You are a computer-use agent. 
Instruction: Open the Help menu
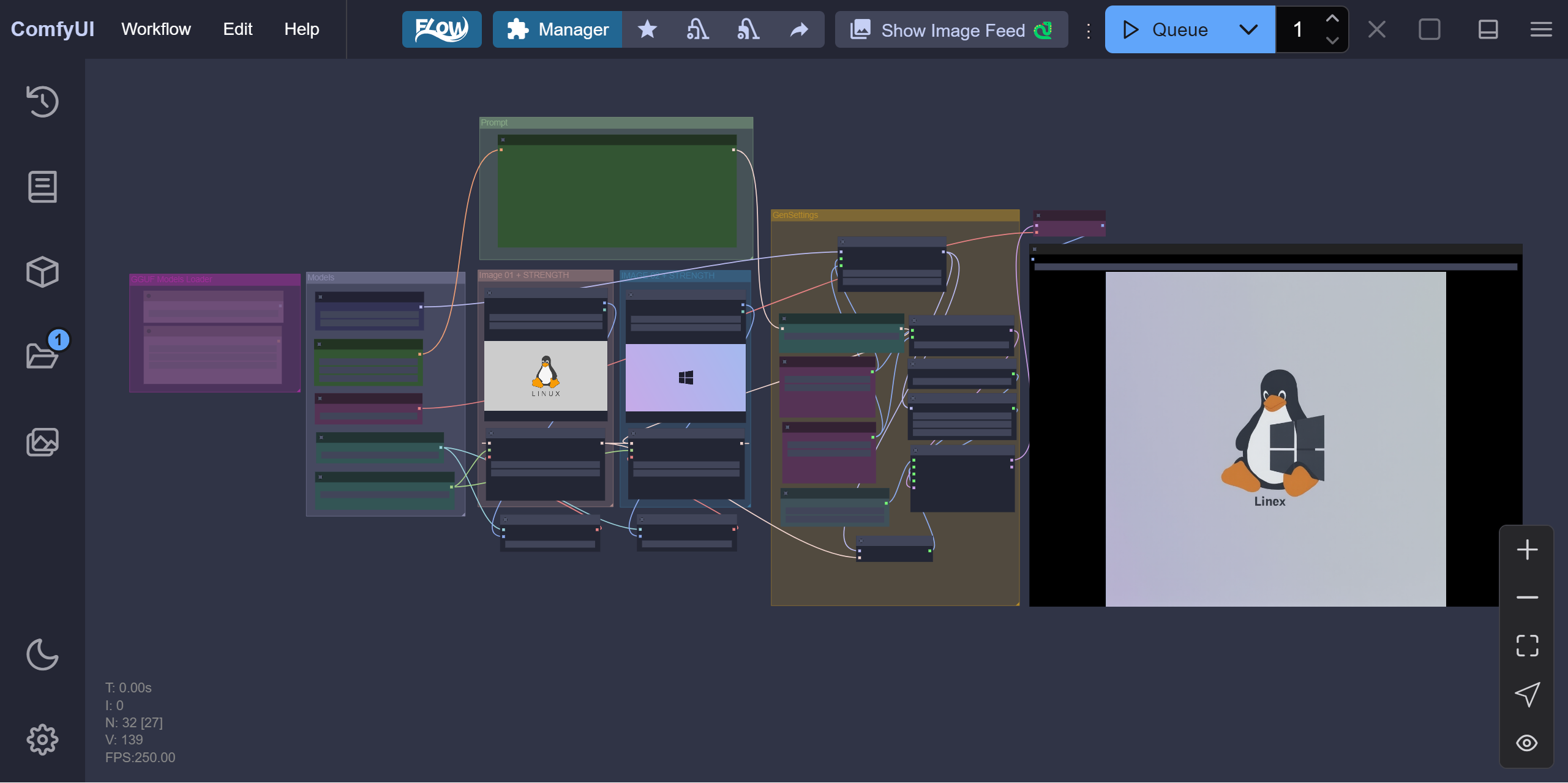(301, 29)
